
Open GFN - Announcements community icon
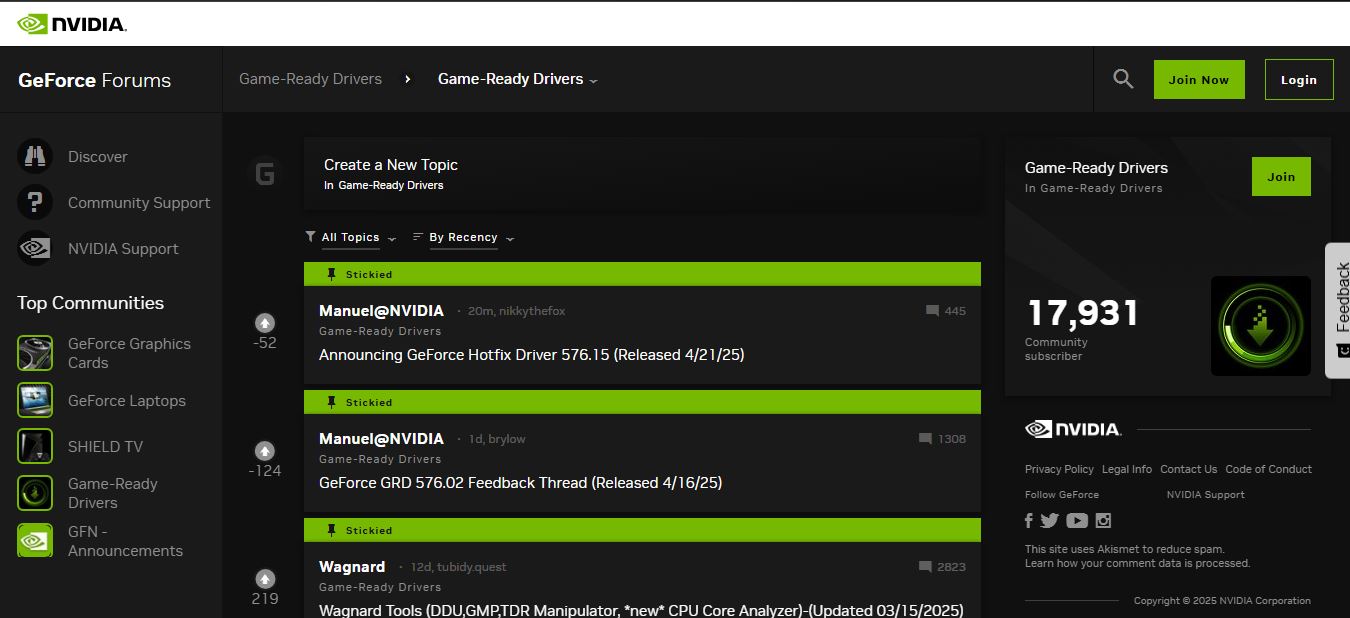click(x=35, y=541)
